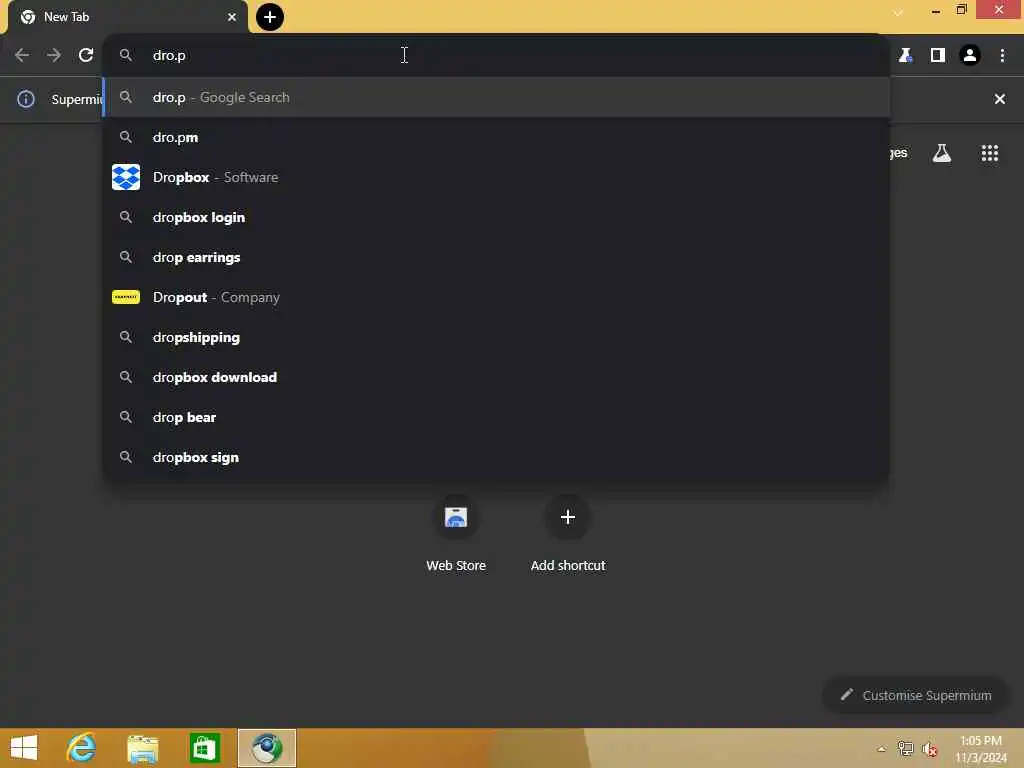Viewport: 1024px width, 768px height.
Task: Select the dro.pm suggestion
Action: point(496,137)
